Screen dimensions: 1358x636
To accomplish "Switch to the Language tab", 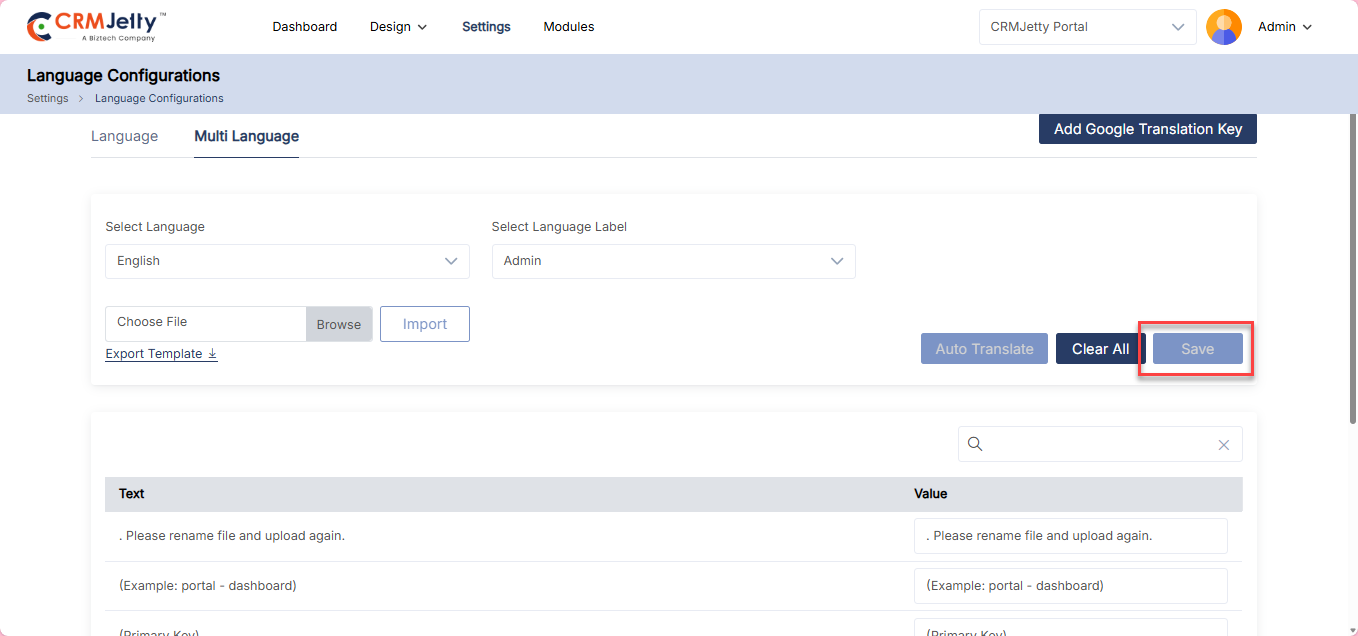I will 124,136.
